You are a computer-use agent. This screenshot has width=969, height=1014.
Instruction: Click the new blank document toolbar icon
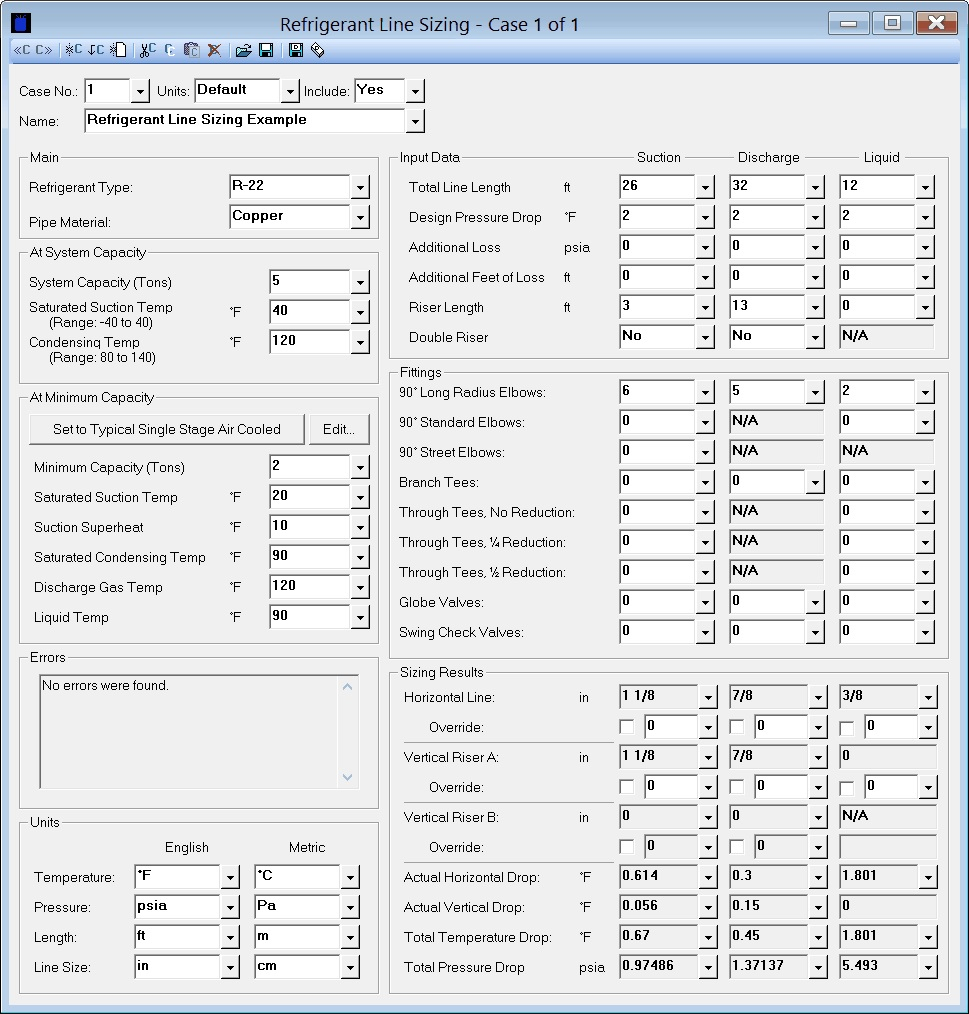click(118, 50)
